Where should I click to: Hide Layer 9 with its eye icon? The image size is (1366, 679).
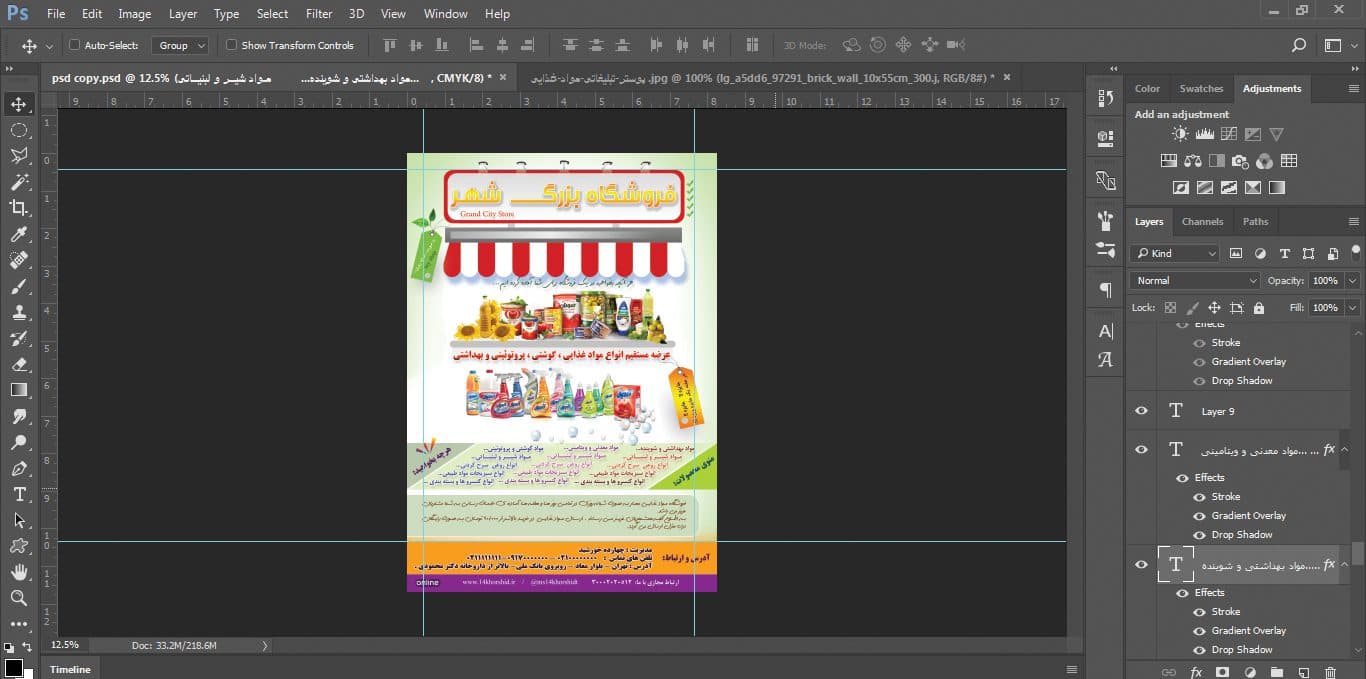click(1141, 411)
